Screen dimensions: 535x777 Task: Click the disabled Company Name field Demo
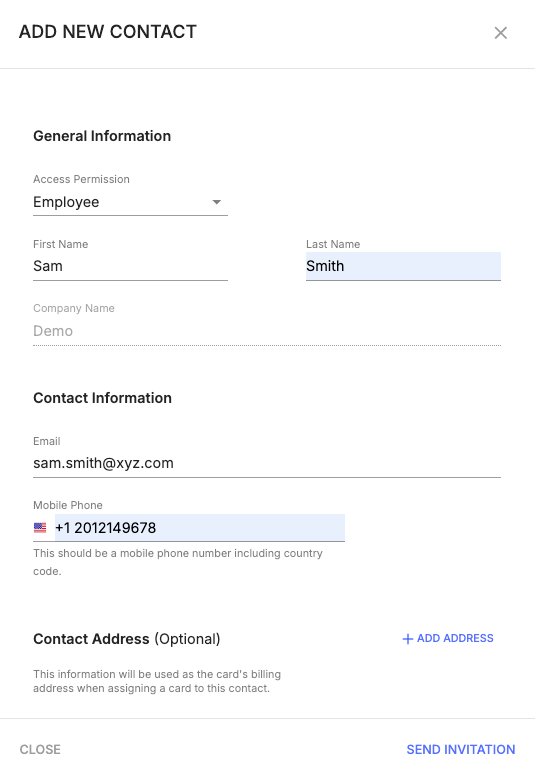pyautogui.click(x=267, y=331)
